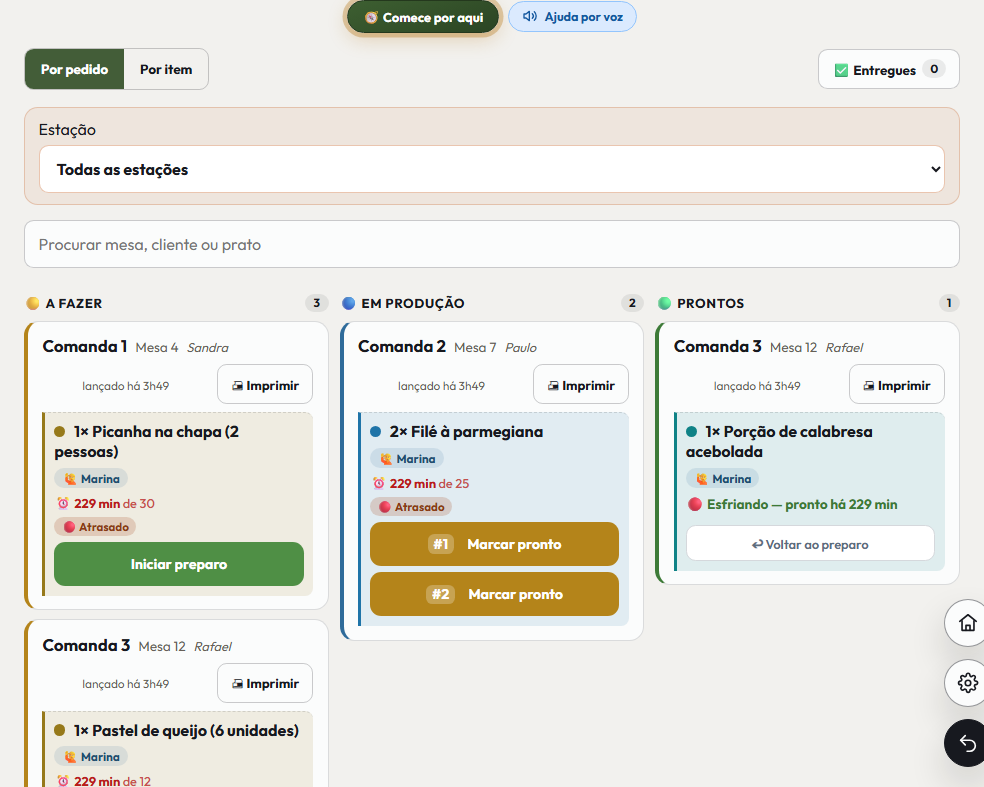Click the green check icon beside Entregues
Image resolution: width=984 pixels, height=787 pixels.
click(842, 70)
